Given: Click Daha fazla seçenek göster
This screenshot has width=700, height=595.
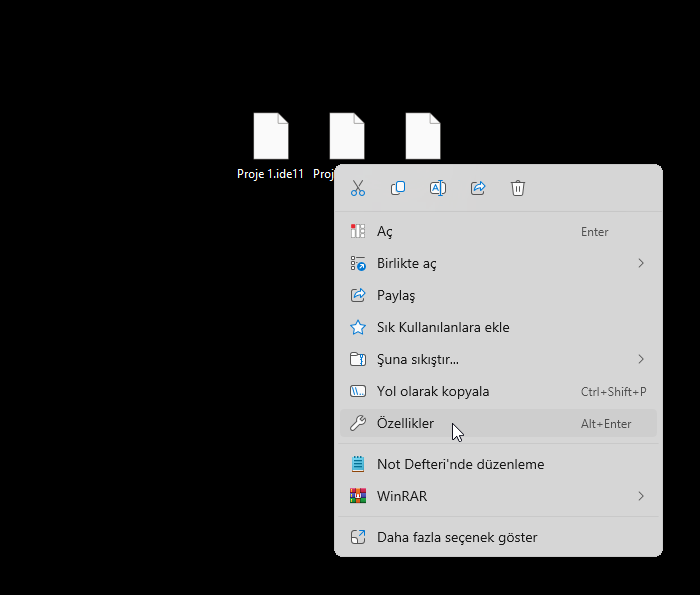Looking at the screenshot, I should pyautogui.click(x=457, y=538).
